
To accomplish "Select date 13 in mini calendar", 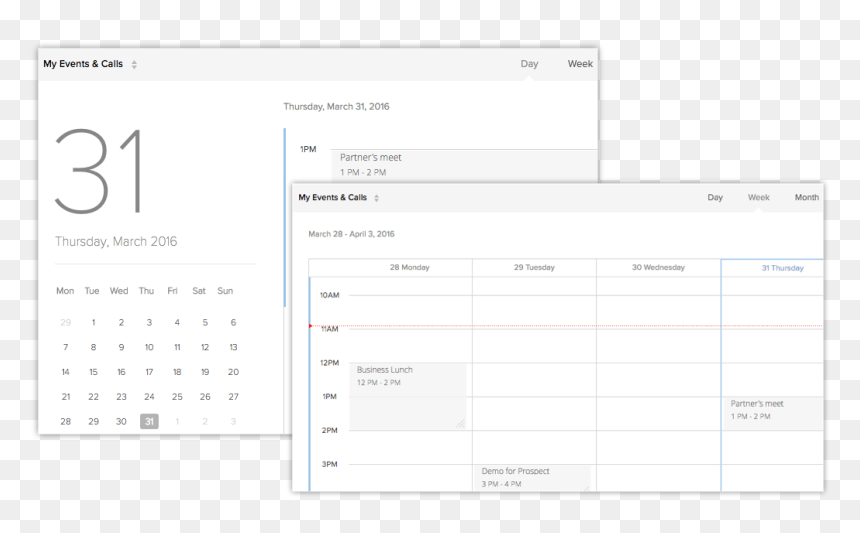I will pos(233,347).
